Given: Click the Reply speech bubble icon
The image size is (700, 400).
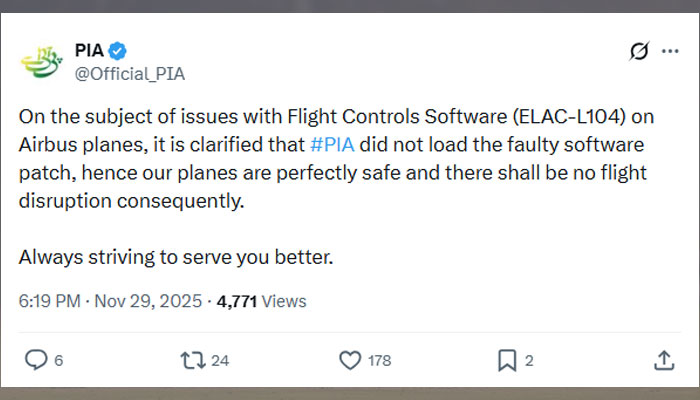Looking at the screenshot, I should pyautogui.click(x=35, y=359).
